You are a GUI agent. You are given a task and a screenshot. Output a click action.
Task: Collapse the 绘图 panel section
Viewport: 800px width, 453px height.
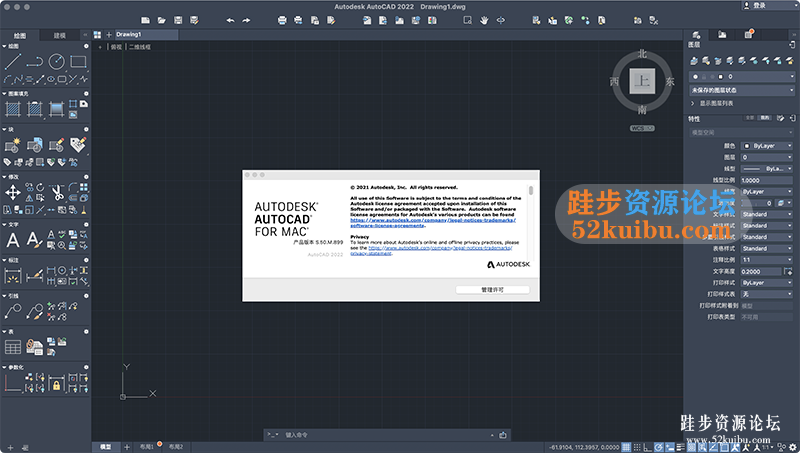[5, 46]
